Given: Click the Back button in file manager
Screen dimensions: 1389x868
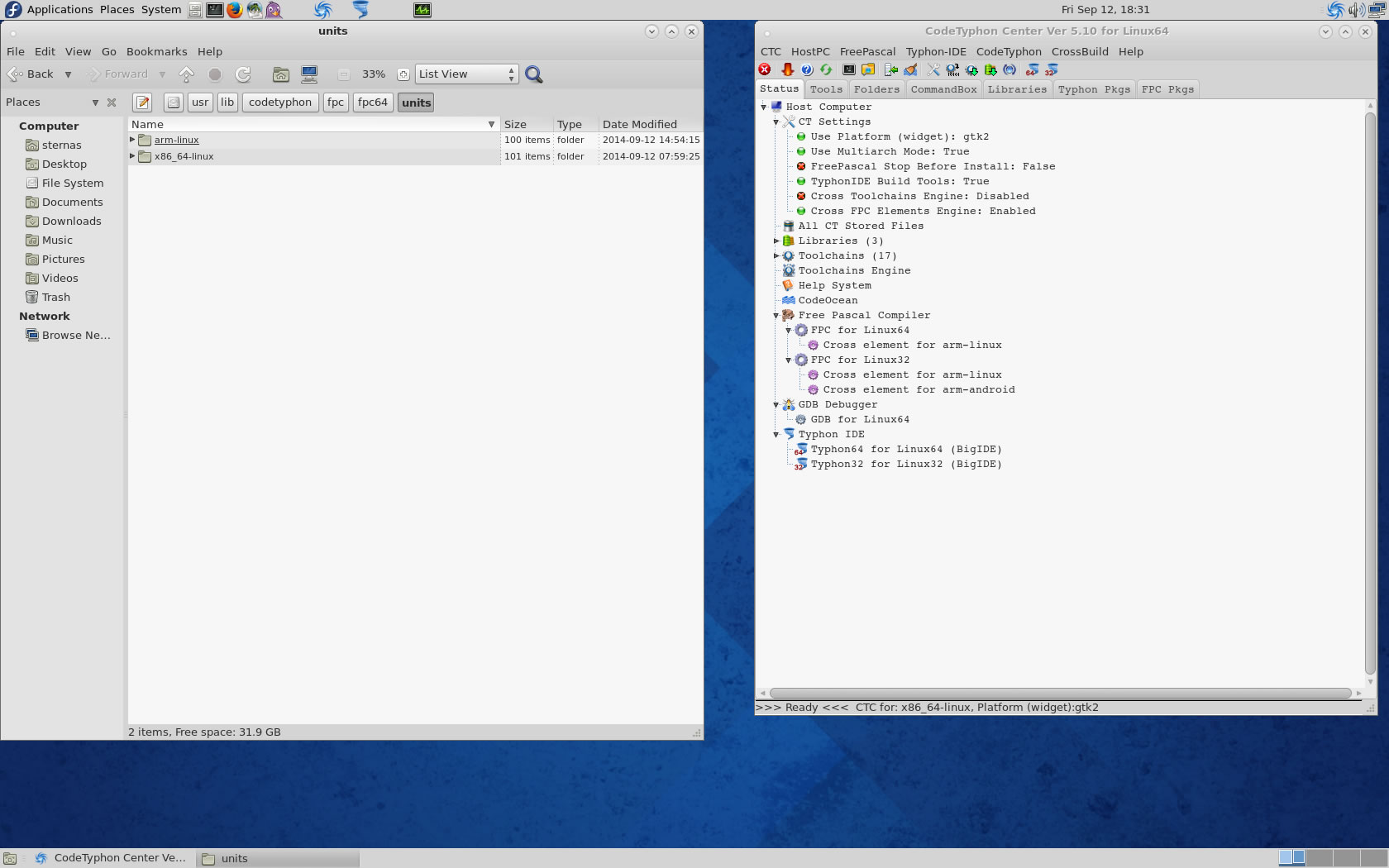Looking at the screenshot, I should click(x=31, y=74).
